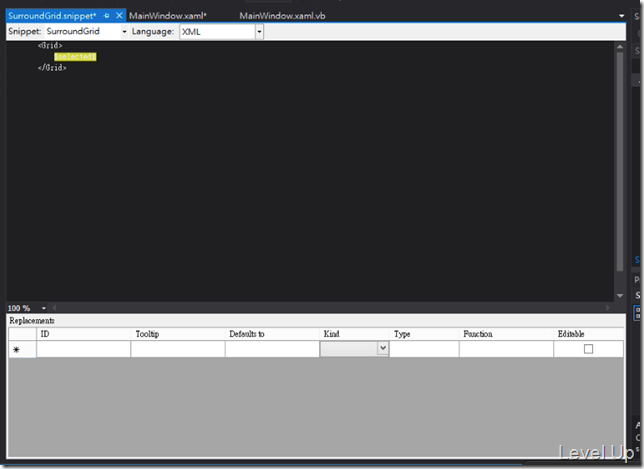Viewport: 644px width, 469px height.
Task: Switch to the SurroundGrid.snippet tab
Action: point(52,16)
